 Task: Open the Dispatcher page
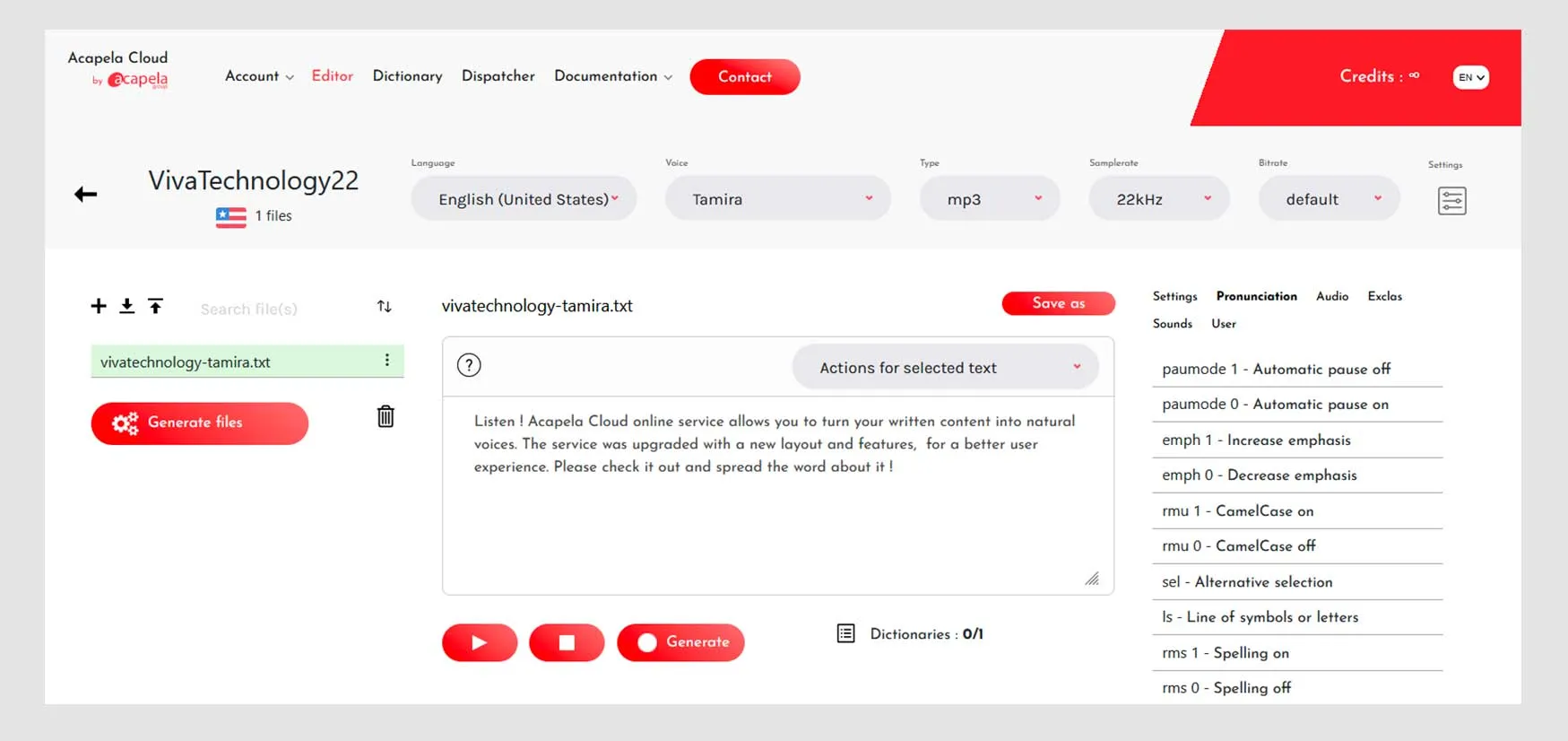pos(498,76)
